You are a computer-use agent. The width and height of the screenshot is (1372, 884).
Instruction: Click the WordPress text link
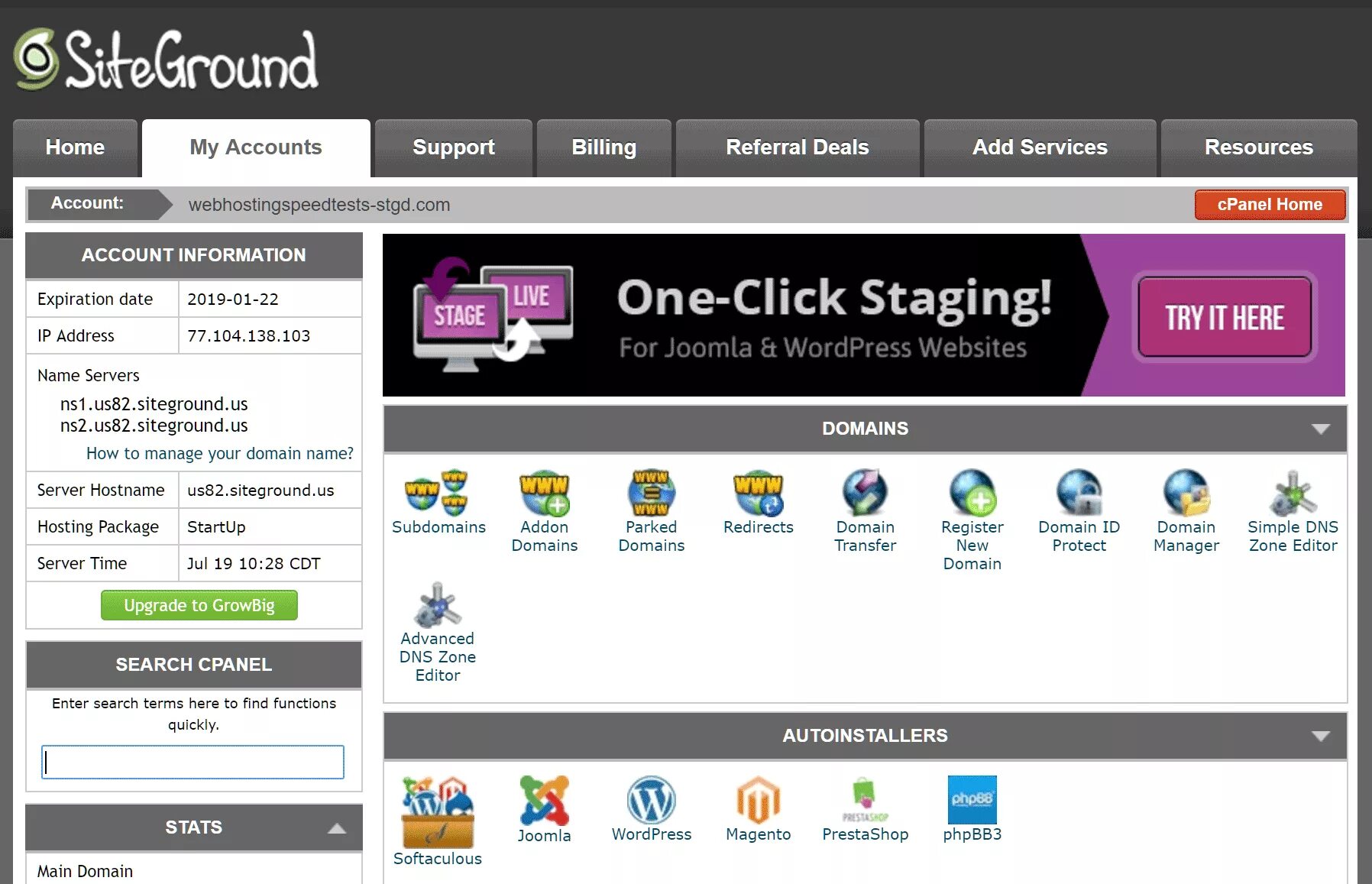coord(652,834)
